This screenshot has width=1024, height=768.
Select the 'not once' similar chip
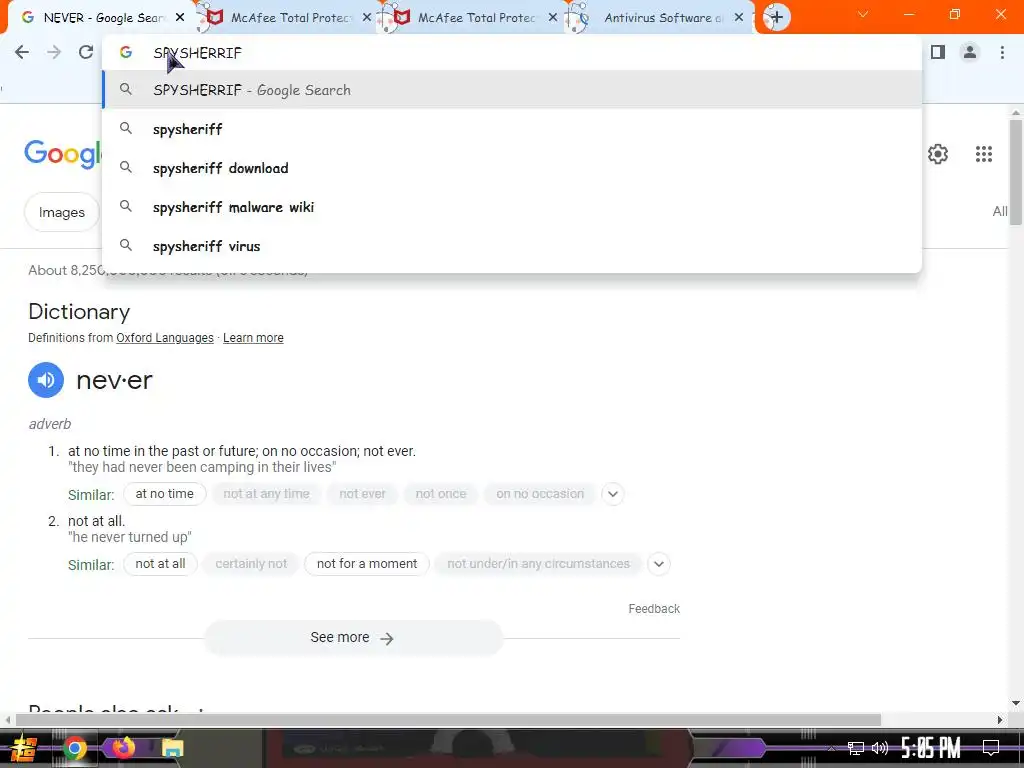[441, 494]
